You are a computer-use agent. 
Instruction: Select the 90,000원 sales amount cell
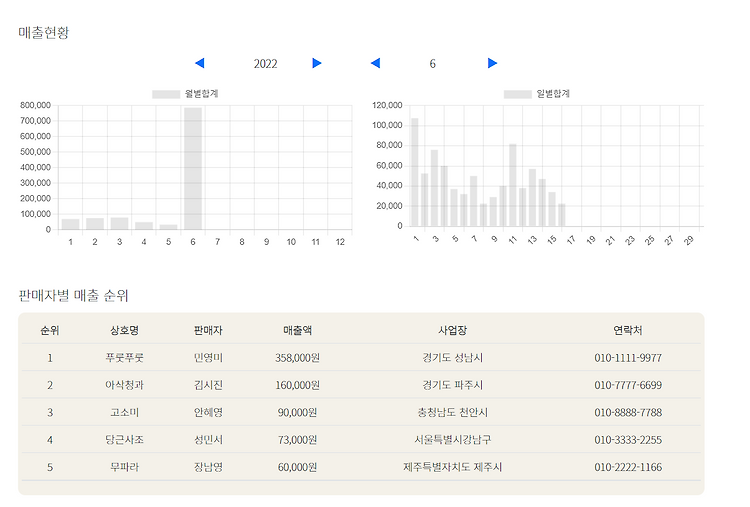click(x=297, y=412)
